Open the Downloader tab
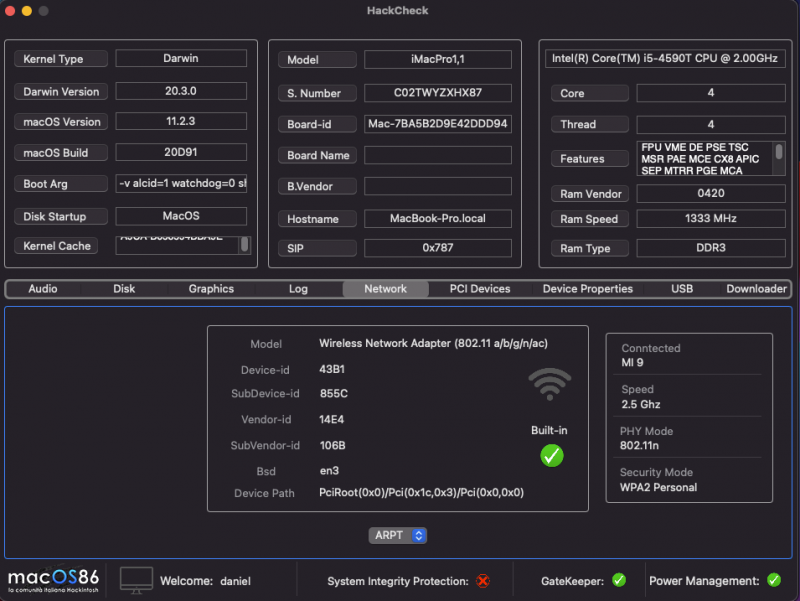 [x=756, y=289]
